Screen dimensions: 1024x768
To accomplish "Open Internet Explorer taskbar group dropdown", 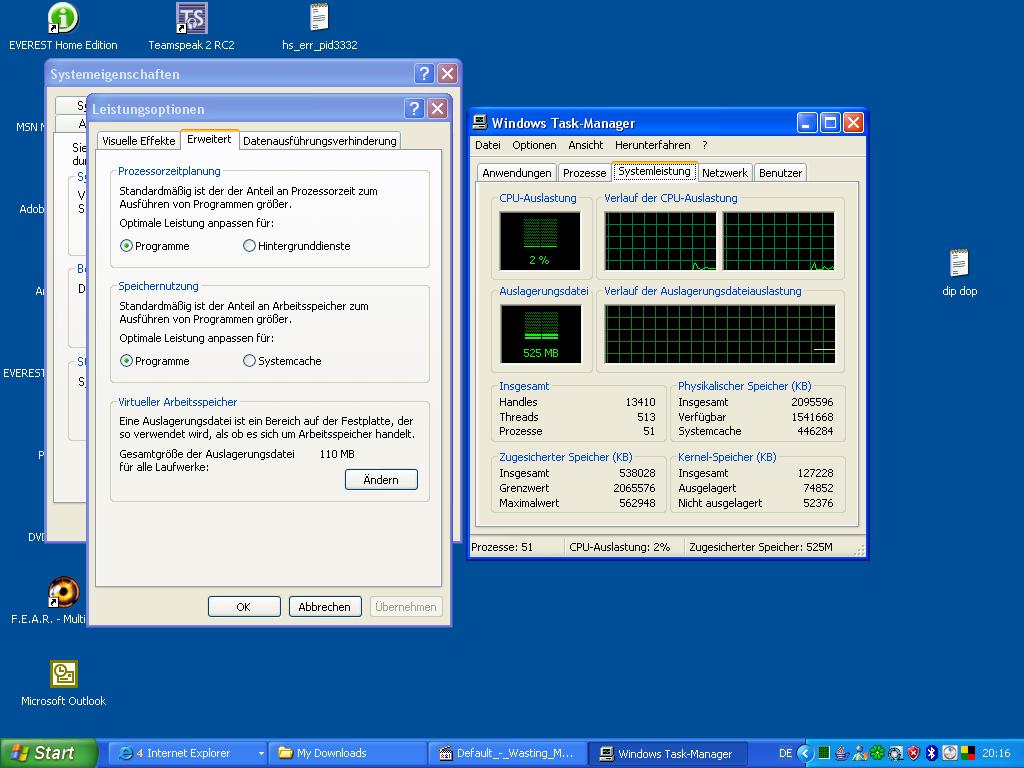I will point(261,754).
